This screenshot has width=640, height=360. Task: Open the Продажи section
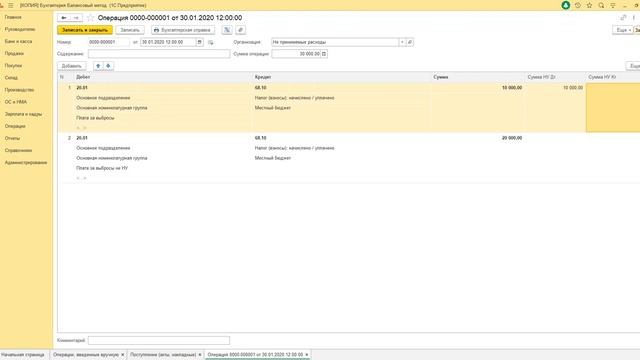[14, 53]
